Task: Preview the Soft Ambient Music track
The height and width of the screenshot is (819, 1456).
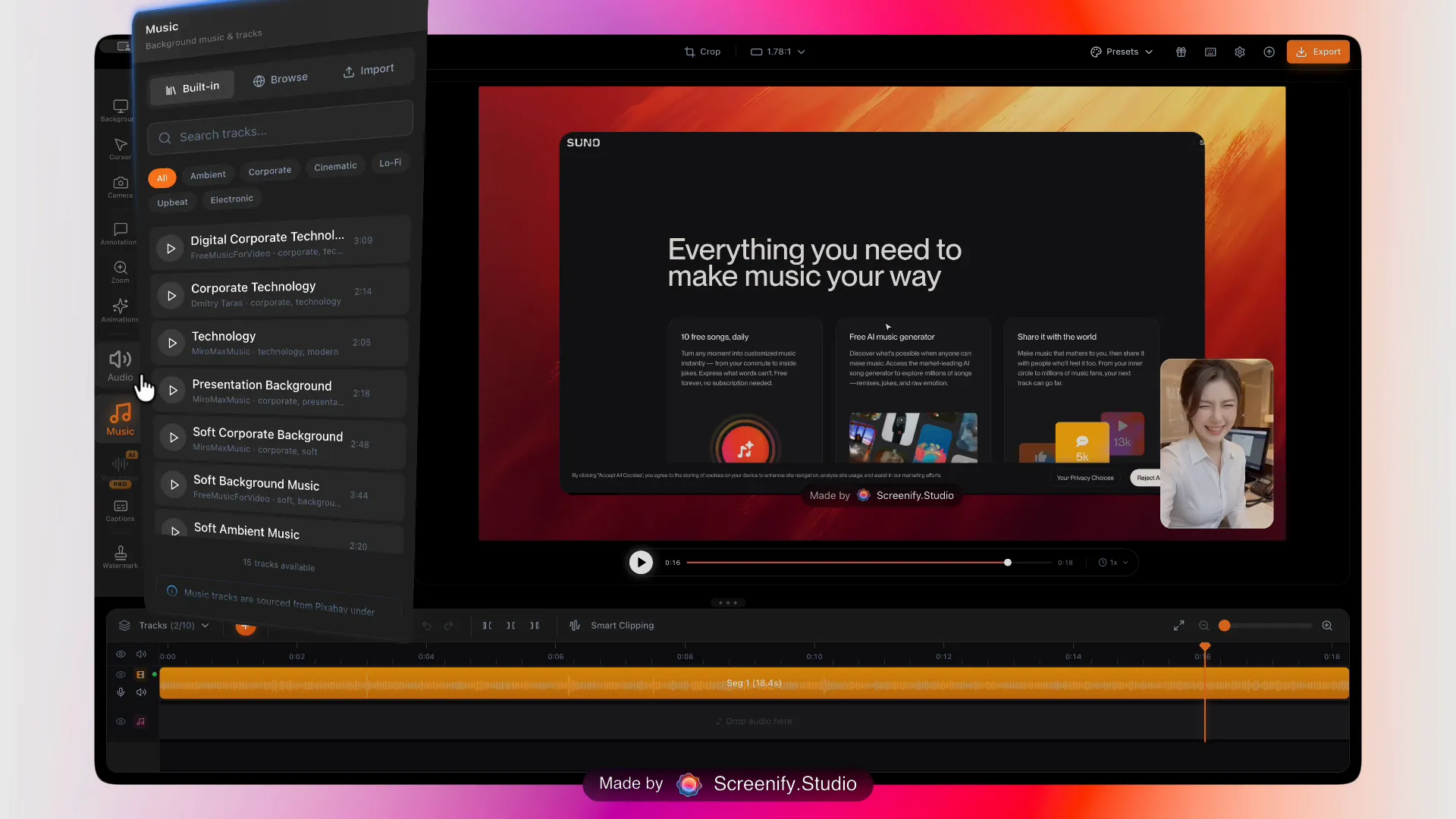Action: [x=175, y=530]
